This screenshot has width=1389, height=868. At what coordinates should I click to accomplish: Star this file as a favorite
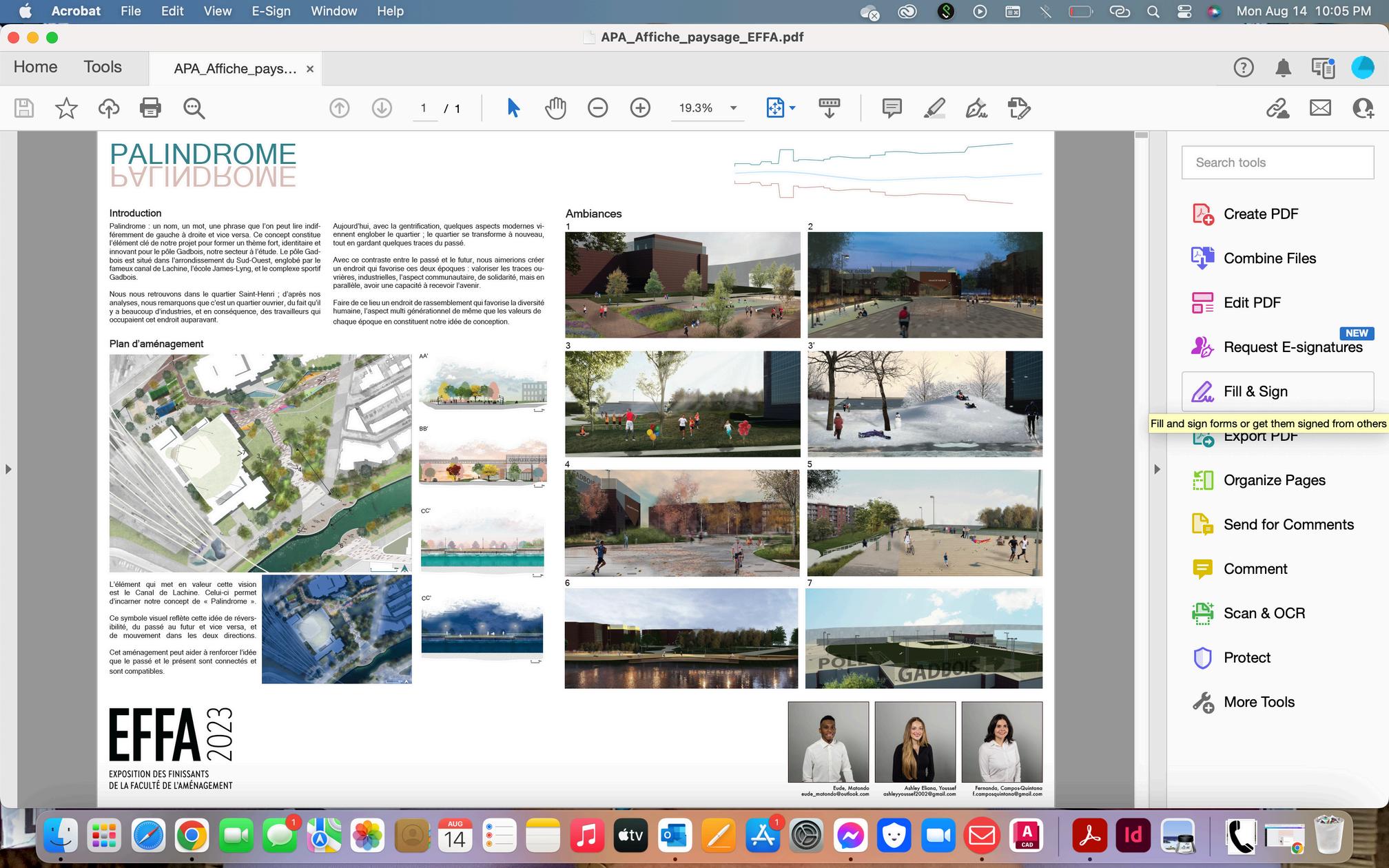pos(66,108)
